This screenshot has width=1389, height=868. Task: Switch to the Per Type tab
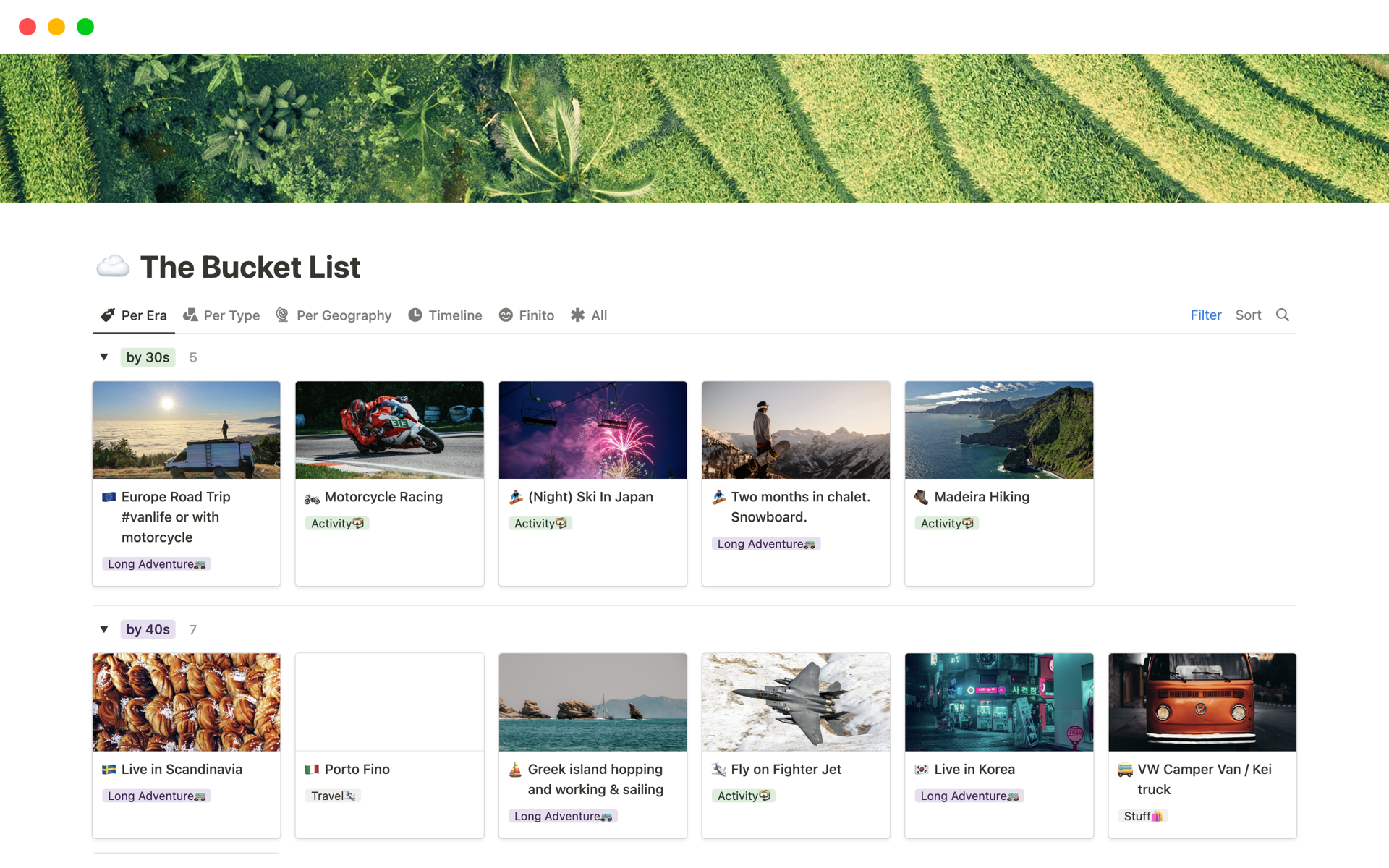tap(222, 315)
